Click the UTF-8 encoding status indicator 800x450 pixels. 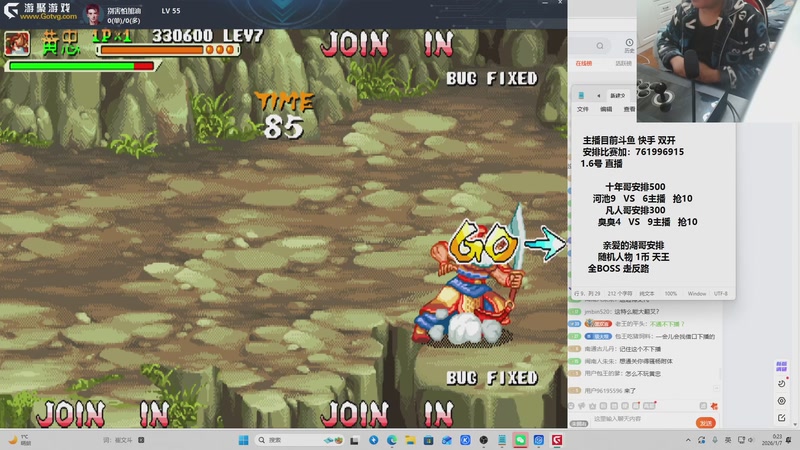pyautogui.click(x=720, y=294)
